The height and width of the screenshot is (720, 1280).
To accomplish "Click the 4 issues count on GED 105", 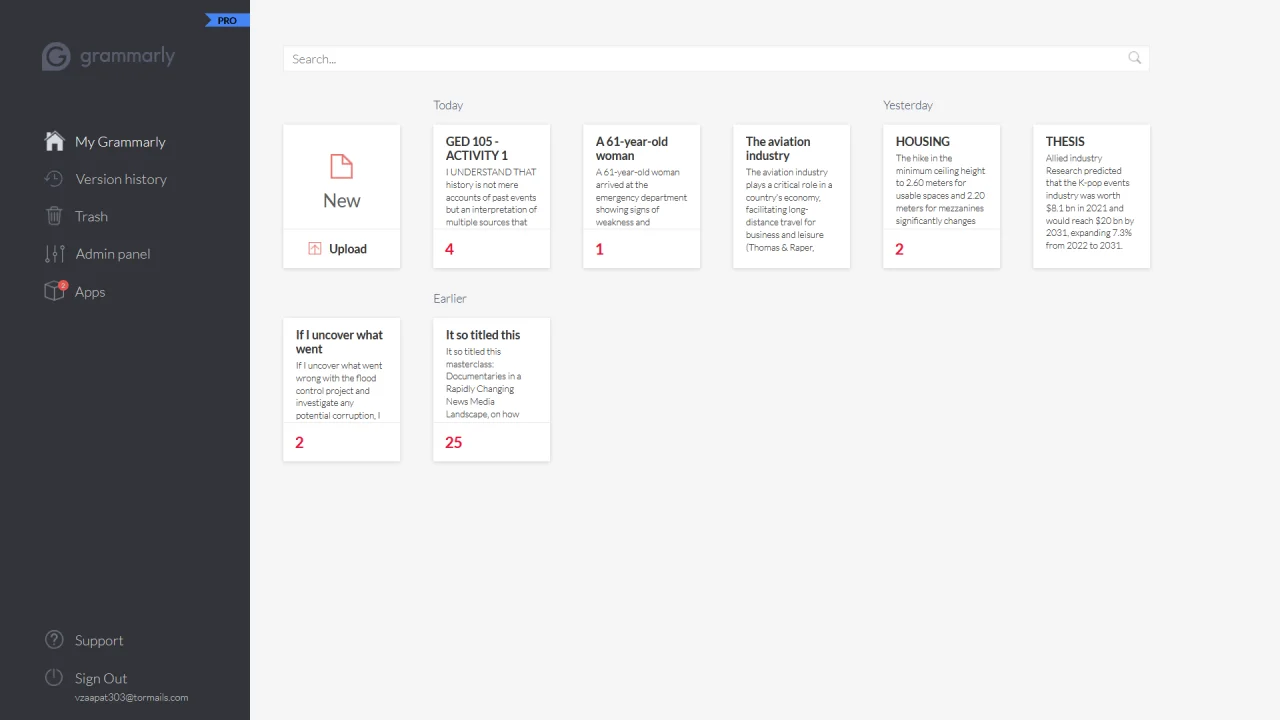I will tap(449, 249).
